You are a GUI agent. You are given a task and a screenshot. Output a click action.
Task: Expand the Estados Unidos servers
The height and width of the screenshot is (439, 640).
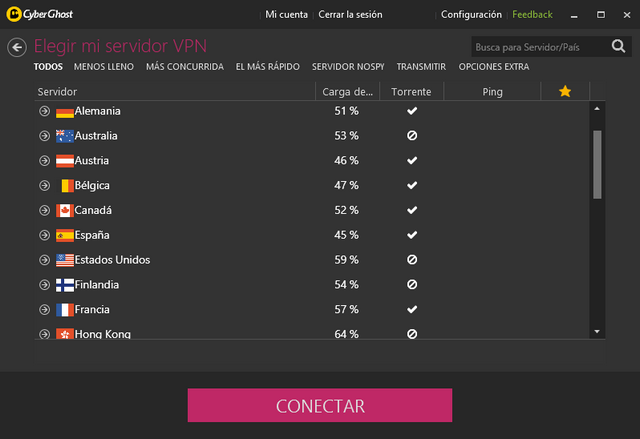coord(44,260)
